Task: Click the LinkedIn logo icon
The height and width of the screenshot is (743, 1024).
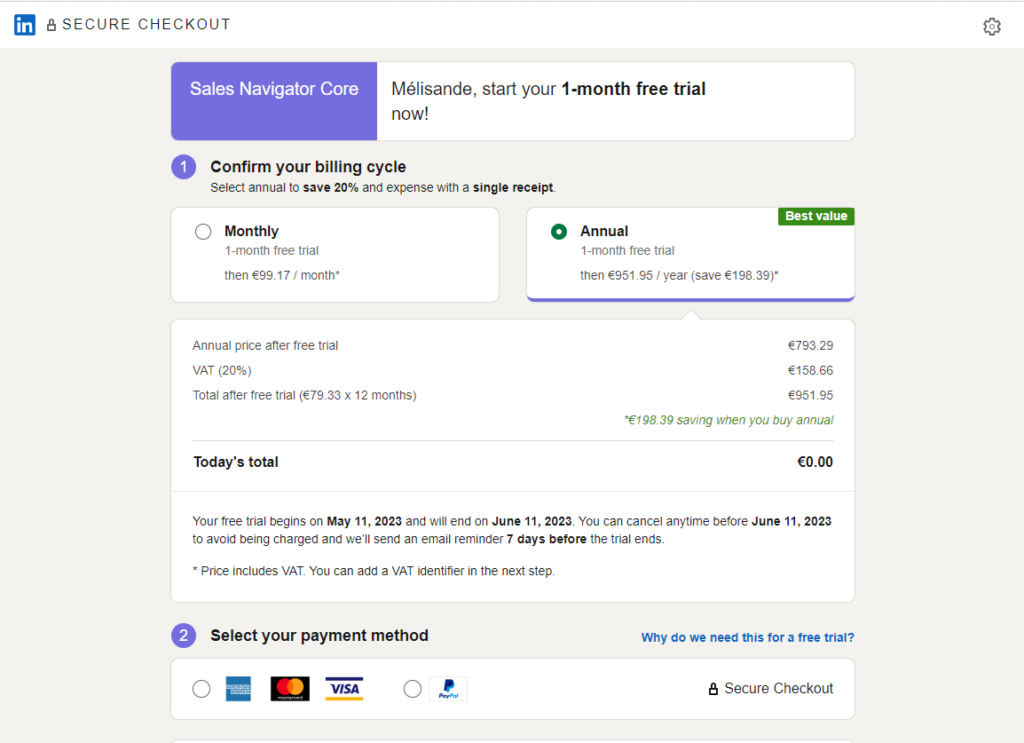Action: (25, 25)
